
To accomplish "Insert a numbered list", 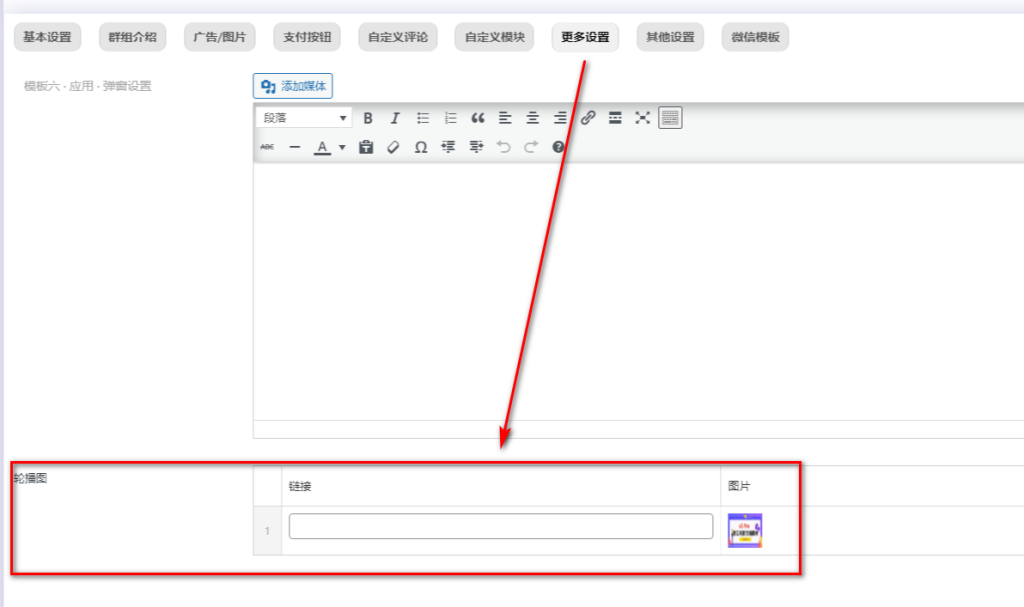I will pyautogui.click(x=450, y=118).
